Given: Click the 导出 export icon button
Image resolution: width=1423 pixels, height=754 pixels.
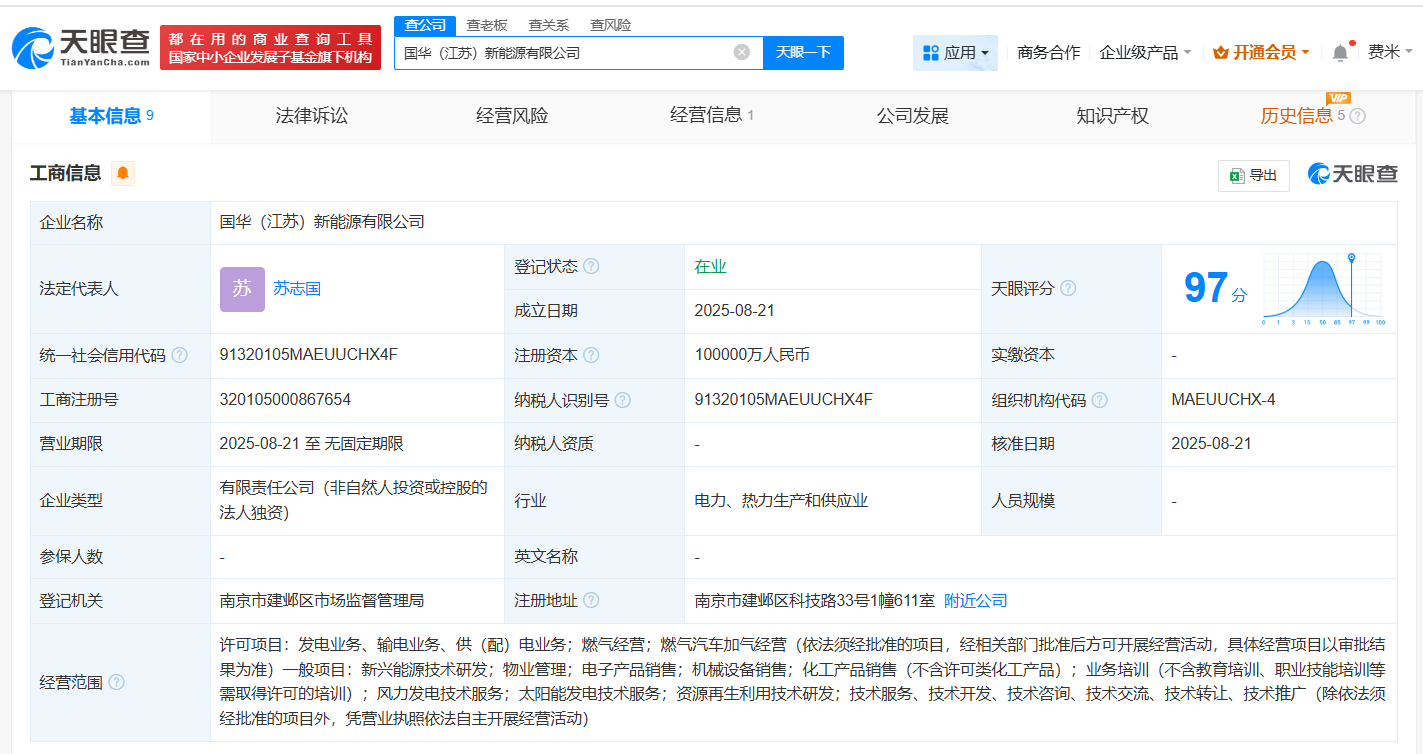Looking at the screenshot, I should [x=1253, y=174].
